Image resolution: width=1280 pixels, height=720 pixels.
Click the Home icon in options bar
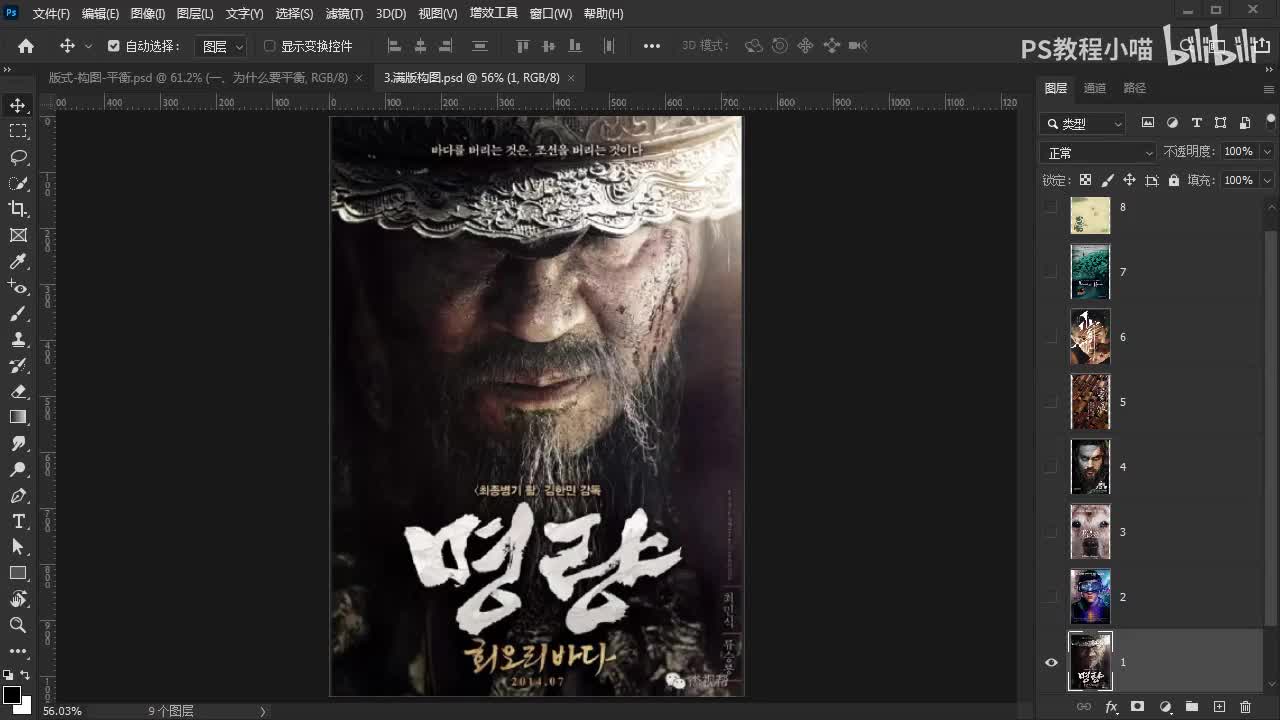(x=26, y=46)
